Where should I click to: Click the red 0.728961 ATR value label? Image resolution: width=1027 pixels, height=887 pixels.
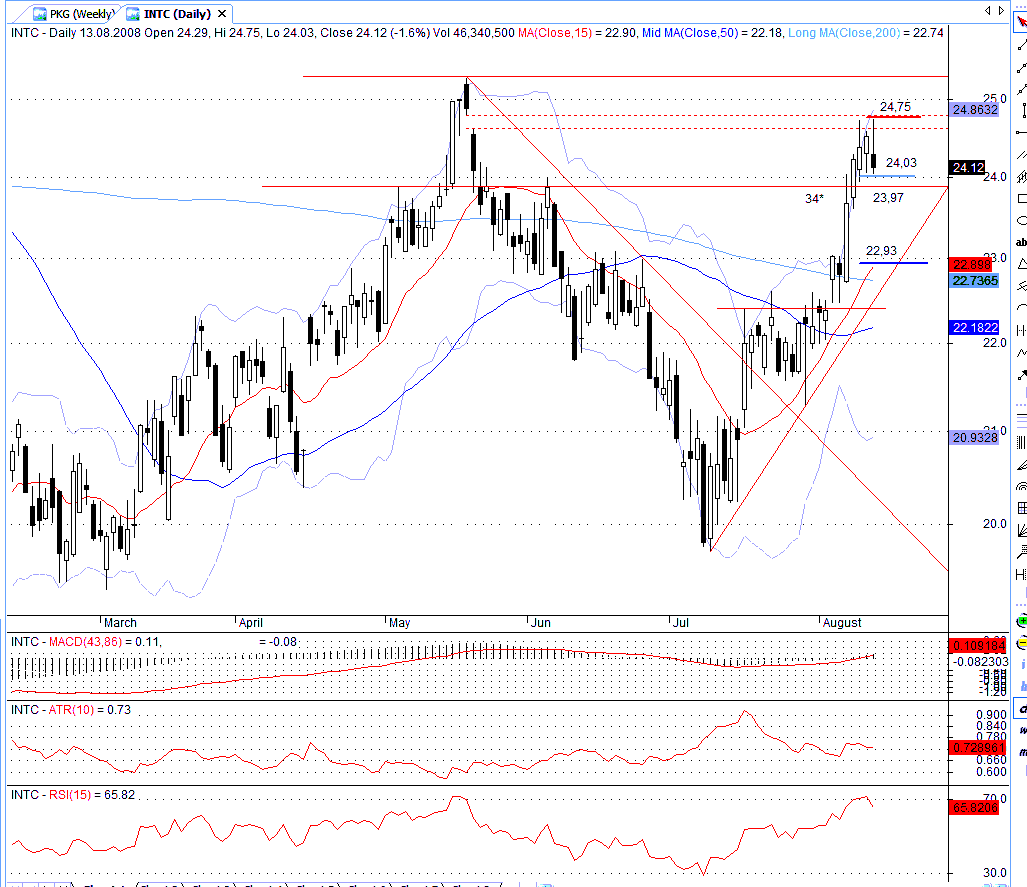(977, 747)
